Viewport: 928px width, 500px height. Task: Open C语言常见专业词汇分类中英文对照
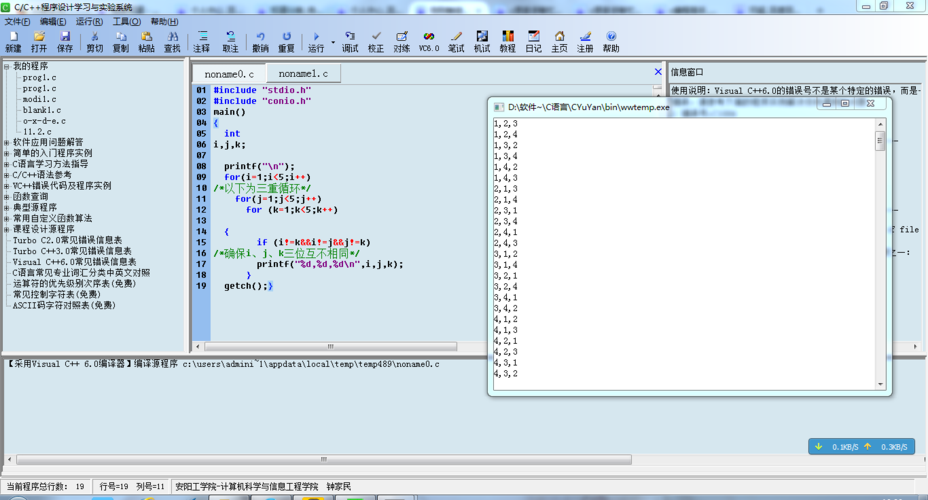click(81, 273)
